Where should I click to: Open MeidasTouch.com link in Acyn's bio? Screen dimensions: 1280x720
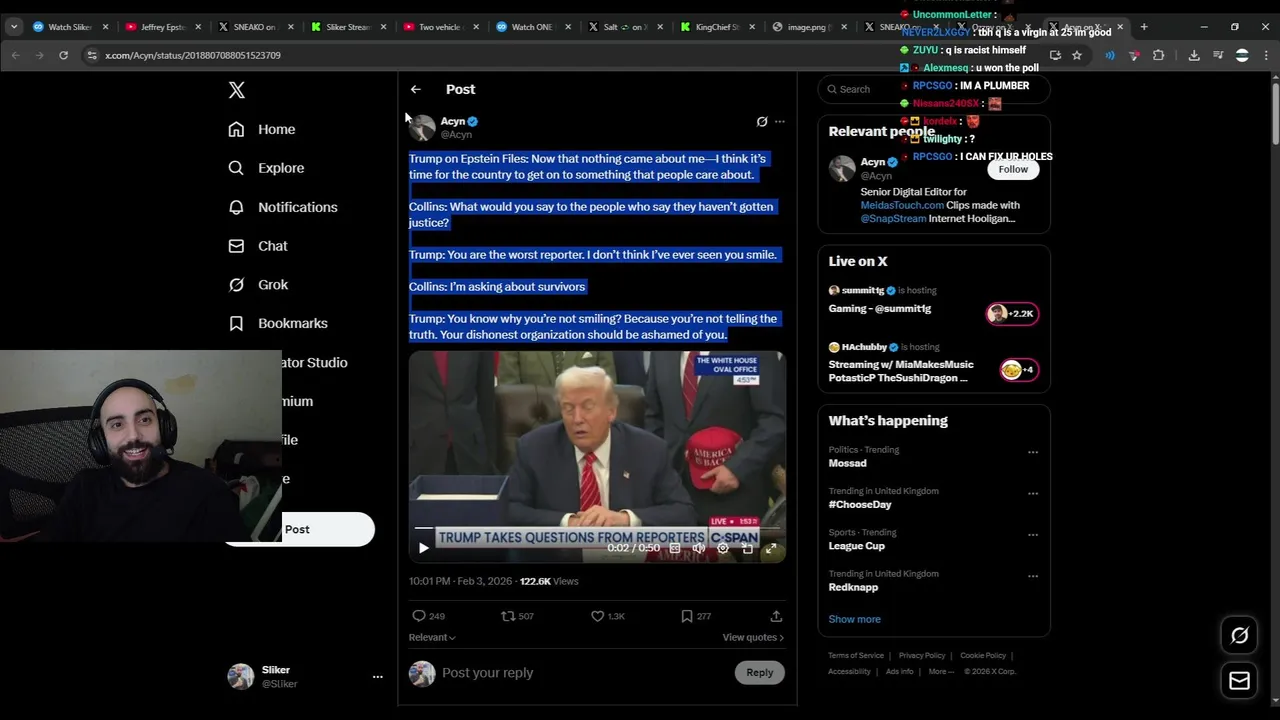pos(902,205)
